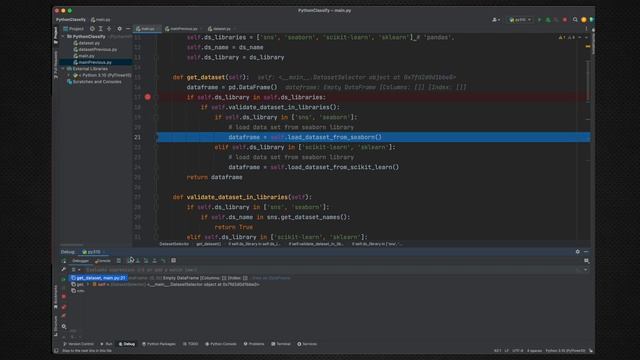Screen dimensions: 640x360
Task: Click the UTF-8 encoding in status bar
Action: [518, 351]
